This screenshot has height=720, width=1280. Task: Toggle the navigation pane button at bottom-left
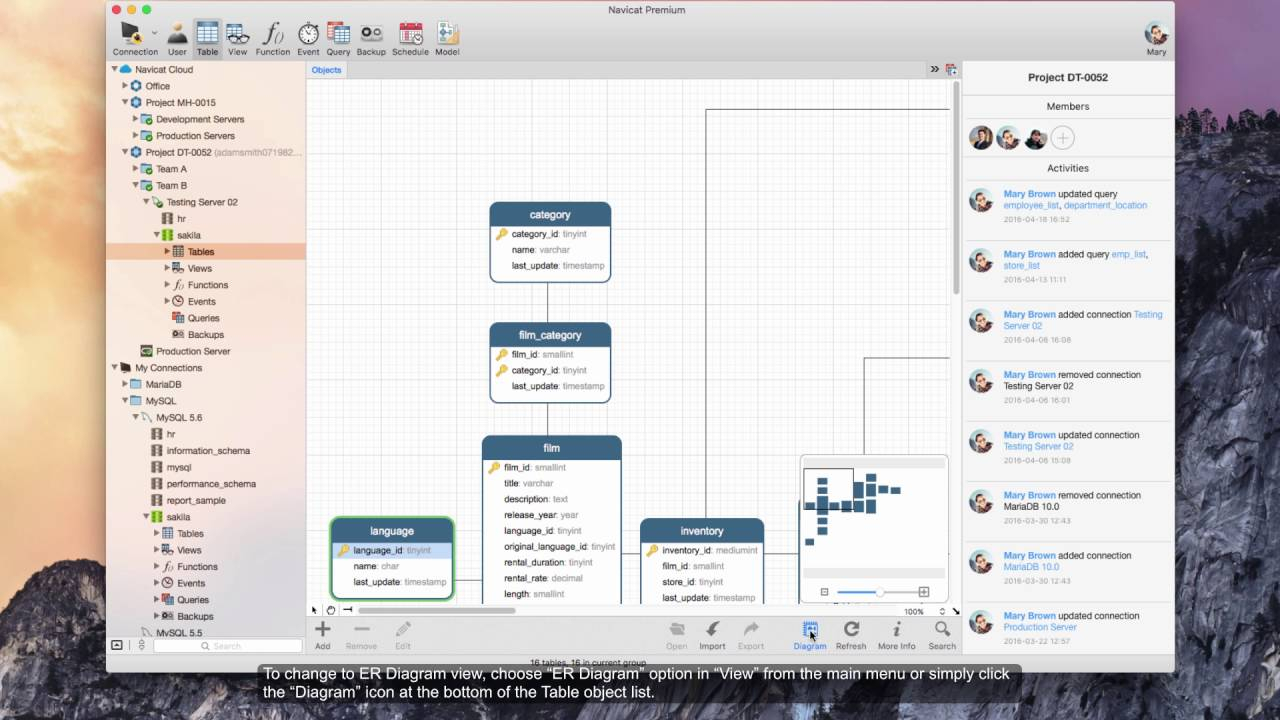tap(117, 646)
